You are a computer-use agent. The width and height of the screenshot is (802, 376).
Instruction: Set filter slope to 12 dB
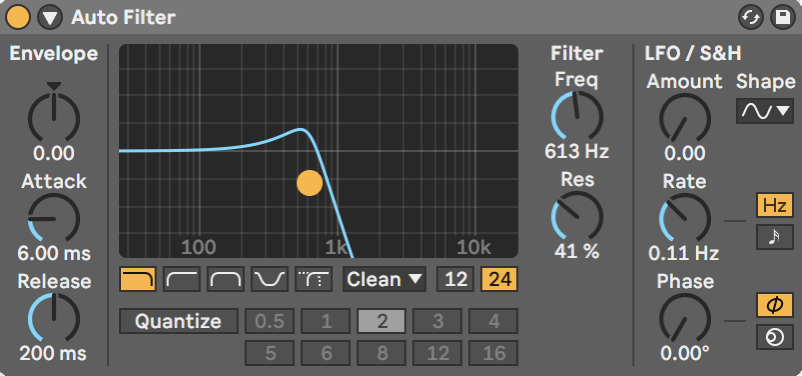[x=455, y=279]
